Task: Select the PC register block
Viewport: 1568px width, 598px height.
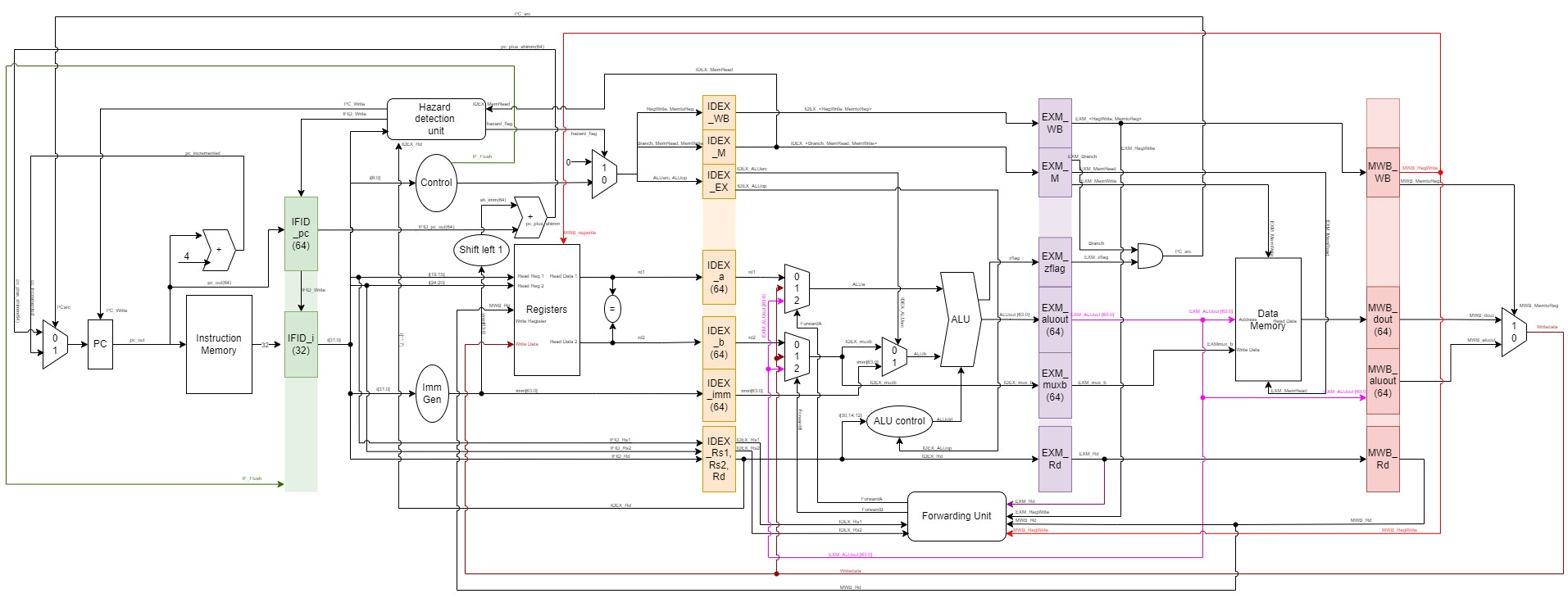Action: pyautogui.click(x=100, y=344)
